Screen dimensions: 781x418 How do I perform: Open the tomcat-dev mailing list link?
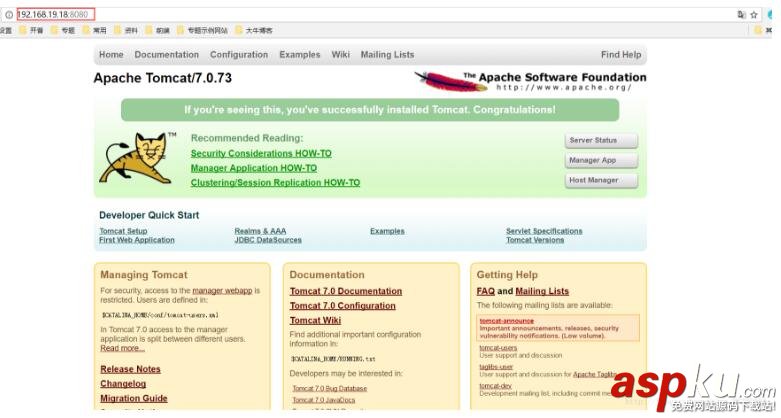pos(496,386)
